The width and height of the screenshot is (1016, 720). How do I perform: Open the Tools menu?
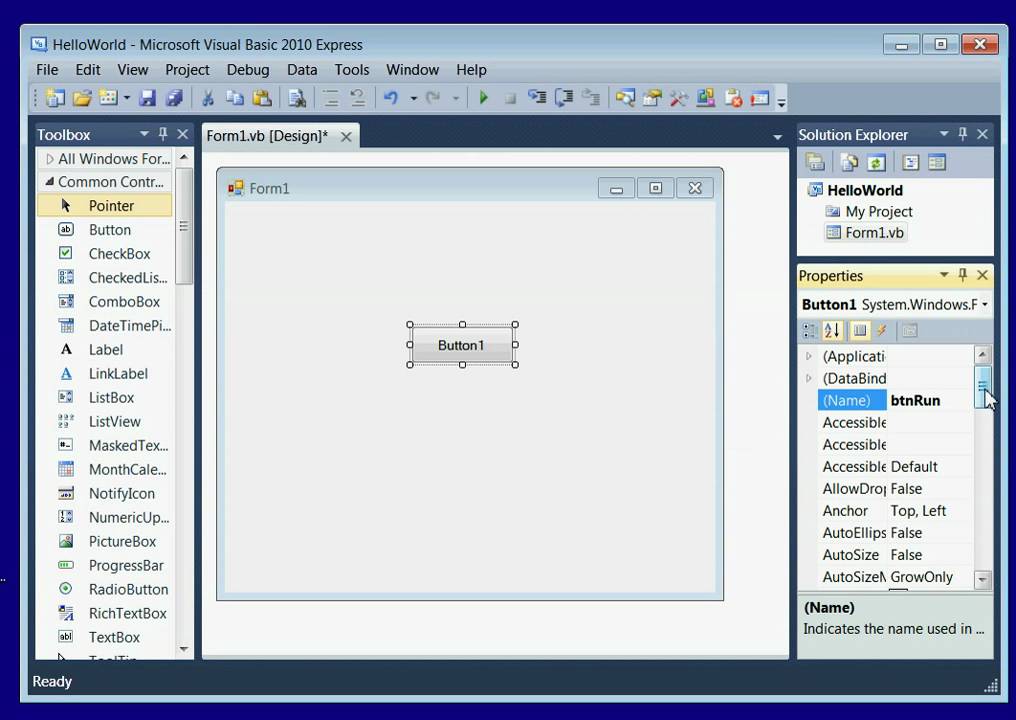tap(352, 69)
